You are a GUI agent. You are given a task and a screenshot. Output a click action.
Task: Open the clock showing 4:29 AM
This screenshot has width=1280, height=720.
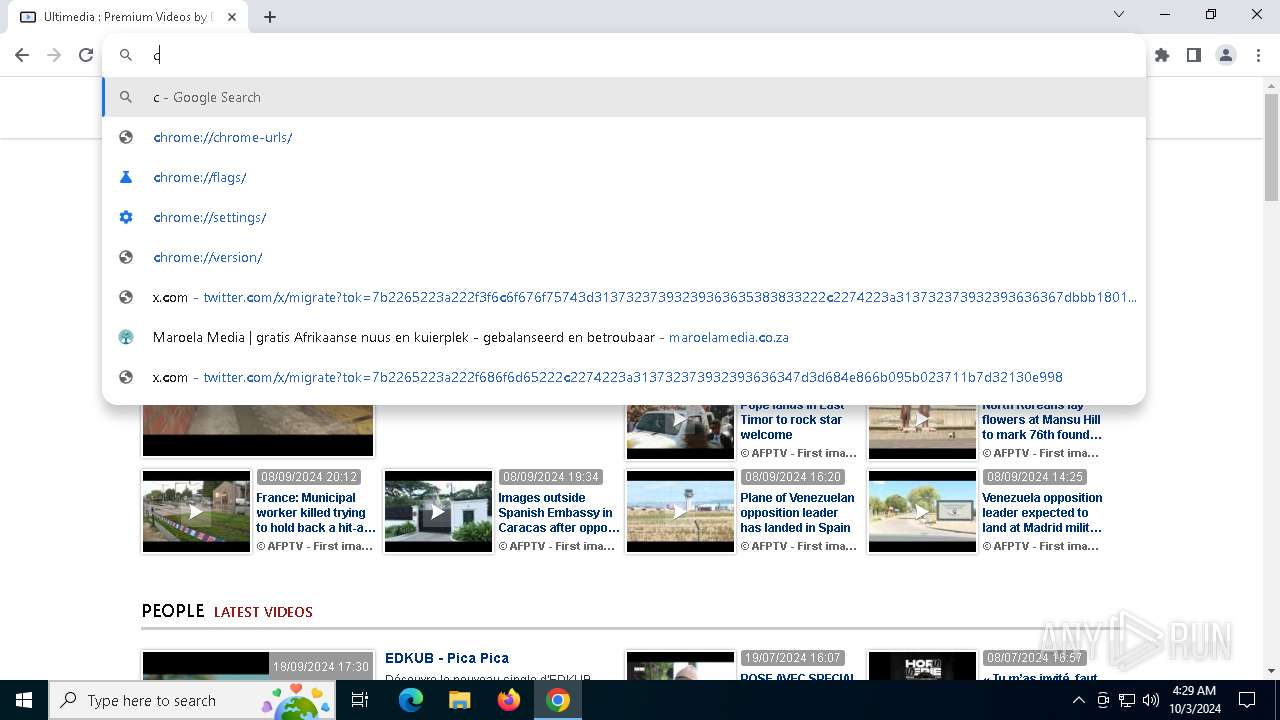point(1194,700)
